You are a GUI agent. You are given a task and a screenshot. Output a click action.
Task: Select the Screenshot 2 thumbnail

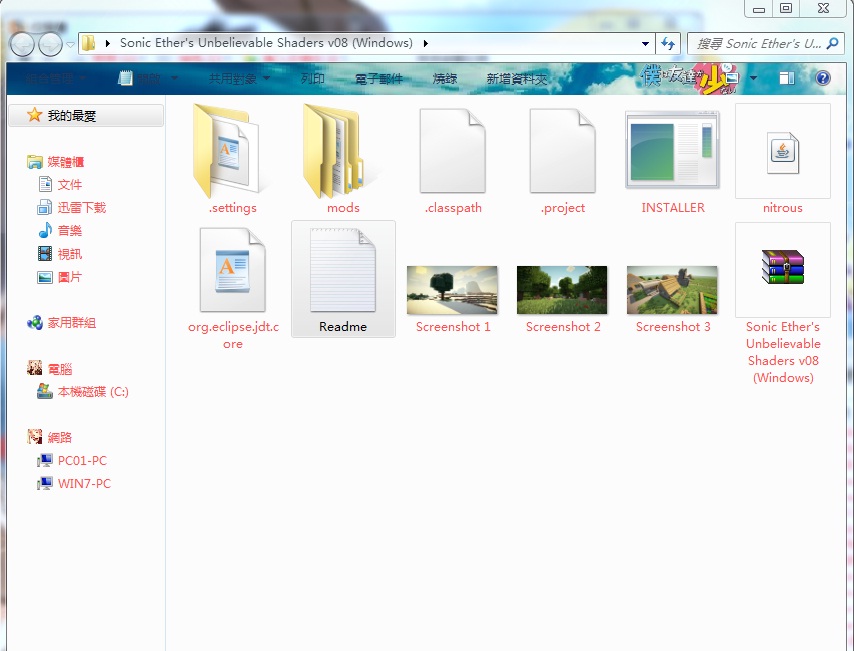tap(562, 290)
